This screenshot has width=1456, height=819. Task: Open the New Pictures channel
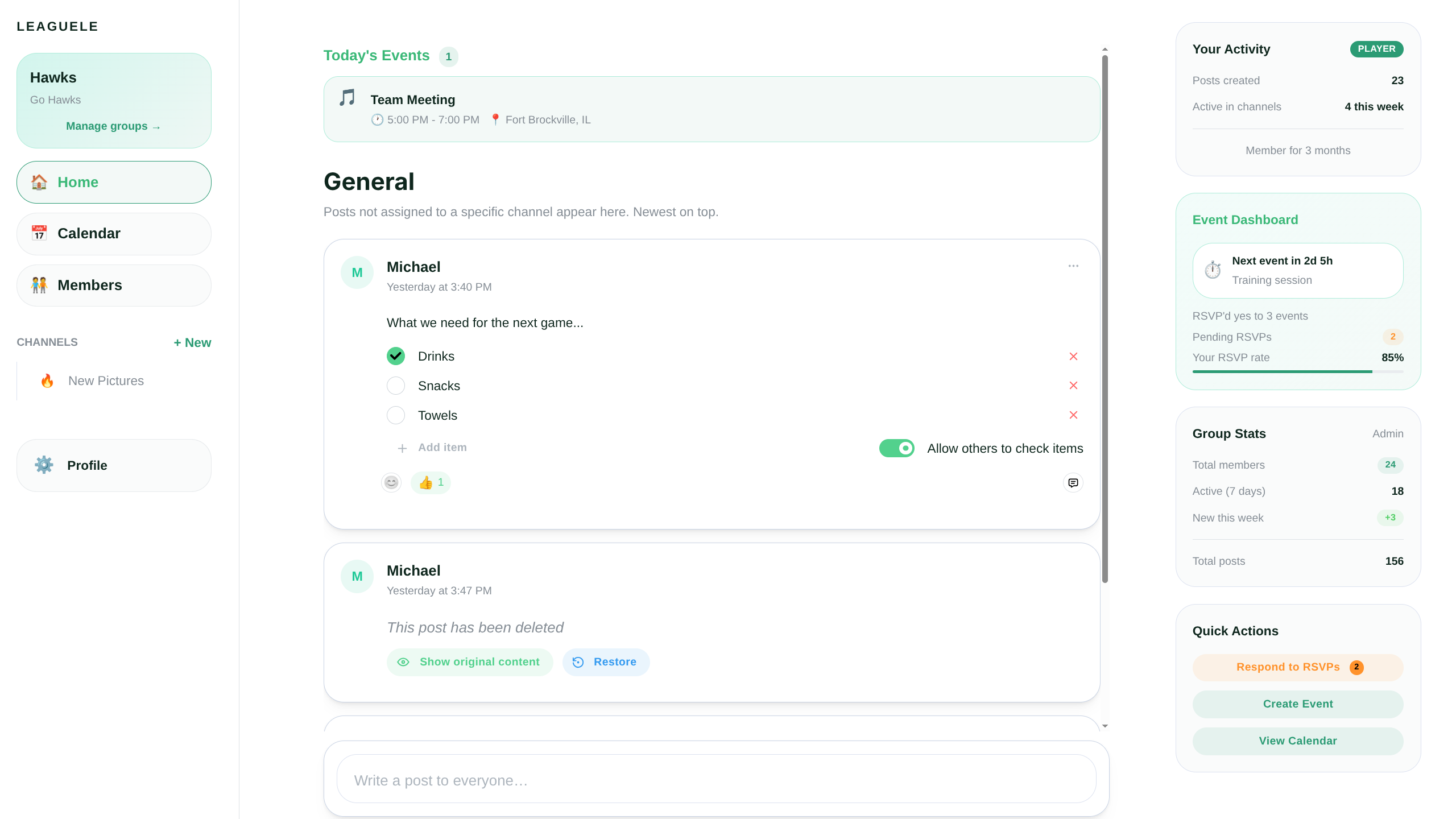(x=106, y=381)
